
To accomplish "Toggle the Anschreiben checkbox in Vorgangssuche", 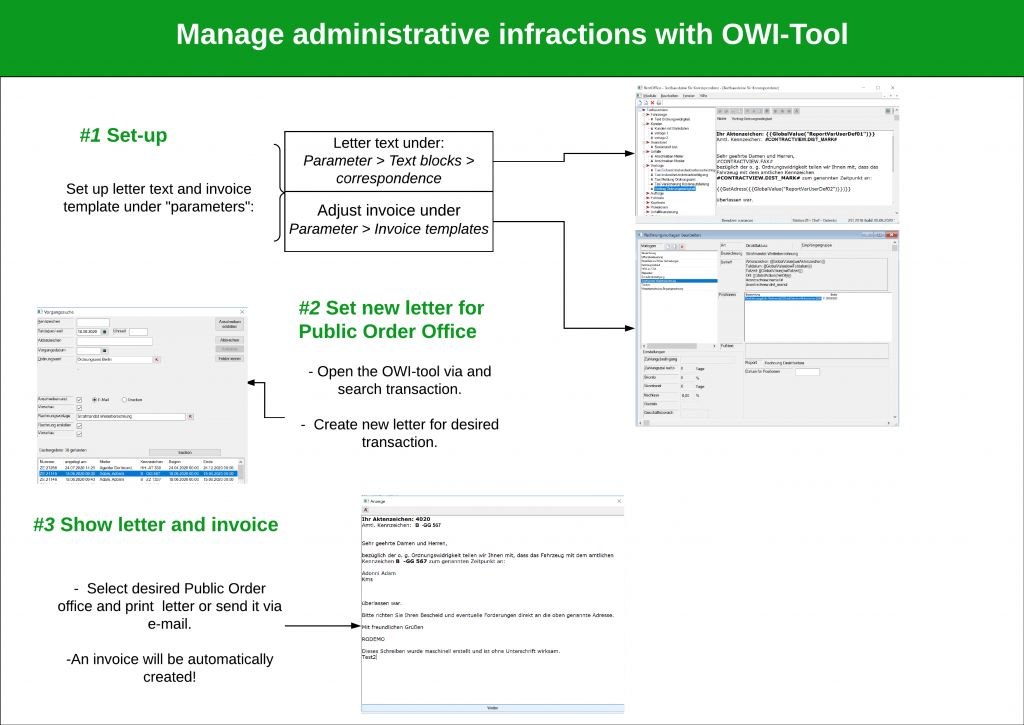I will tap(79, 400).
